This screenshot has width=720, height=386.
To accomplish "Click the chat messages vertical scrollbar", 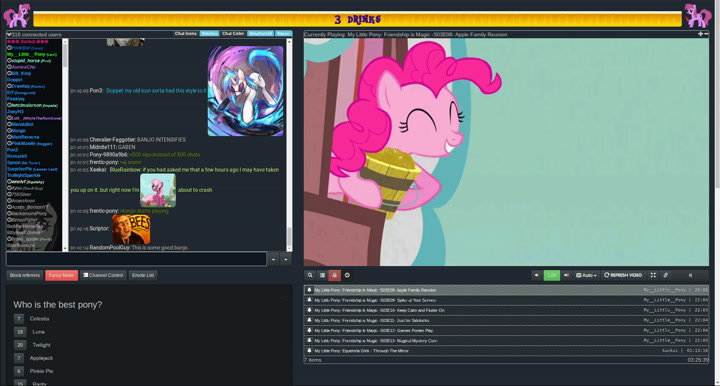I will pos(289,145).
